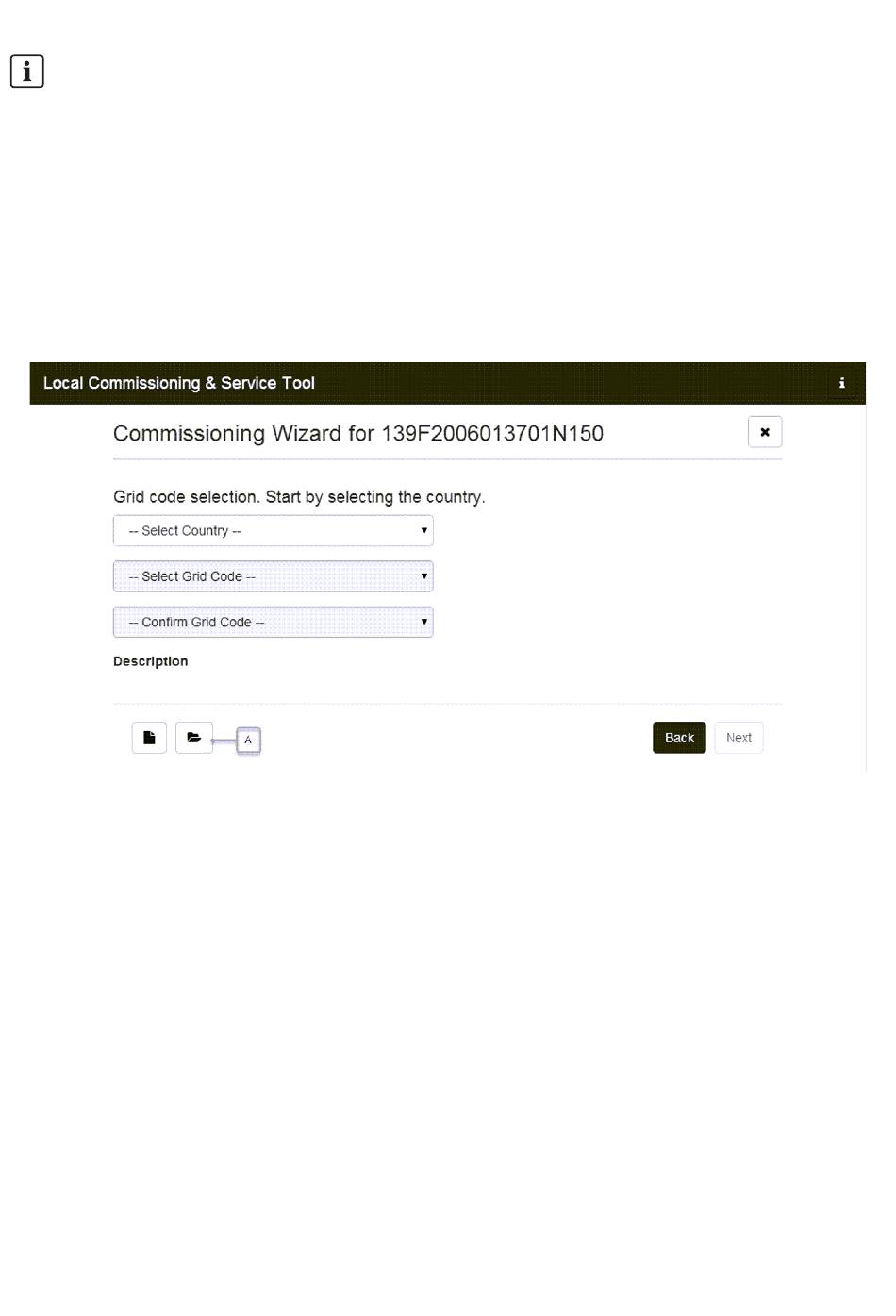Click the arrow on the Select Grid Code field

click(x=424, y=575)
